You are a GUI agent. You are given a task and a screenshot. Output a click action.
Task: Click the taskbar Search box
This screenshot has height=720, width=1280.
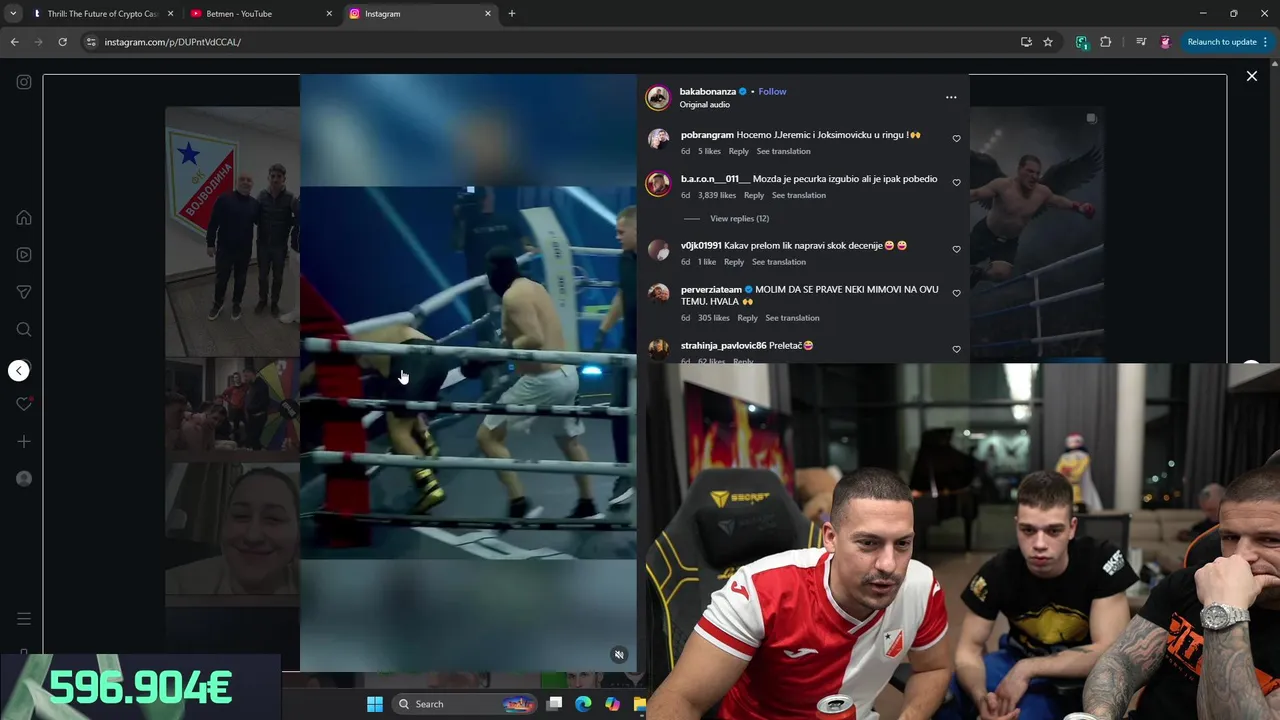point(466,704)
